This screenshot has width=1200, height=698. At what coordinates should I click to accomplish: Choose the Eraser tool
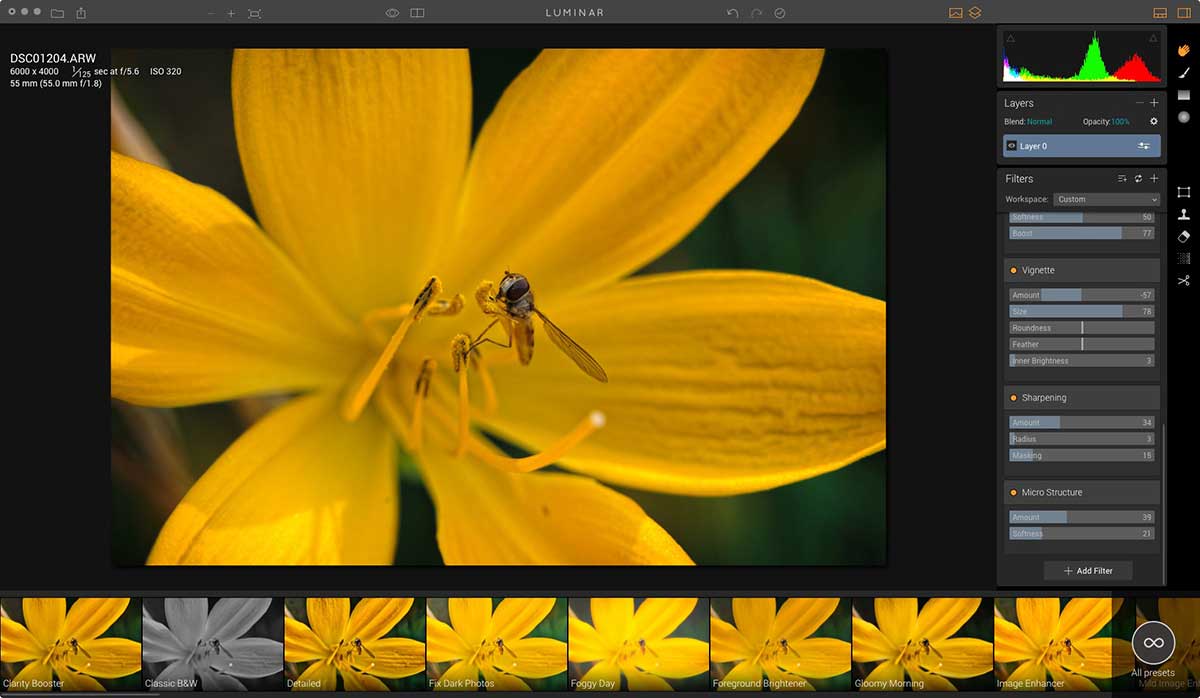1184,236
